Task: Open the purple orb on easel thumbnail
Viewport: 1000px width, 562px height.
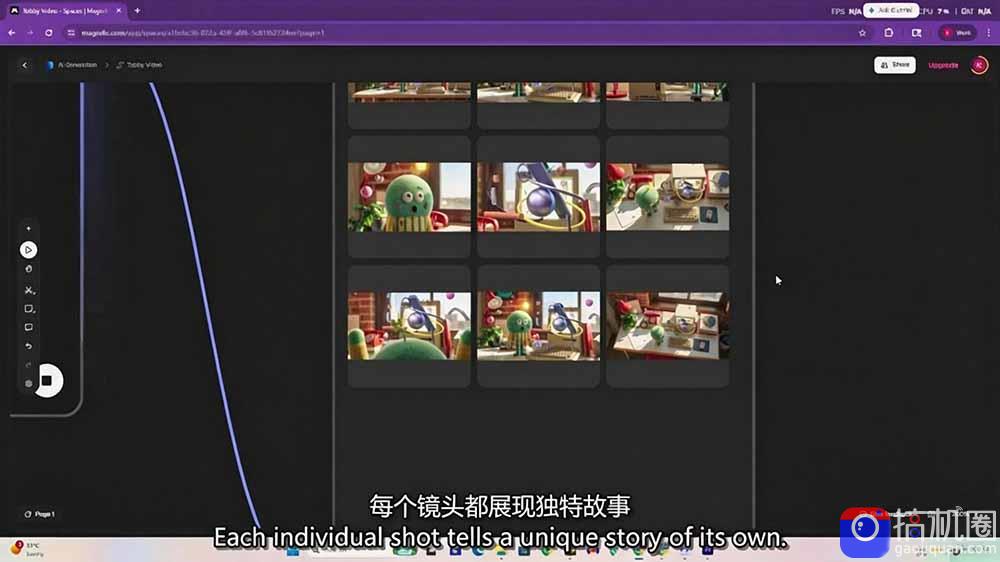Action: (538, 197)
